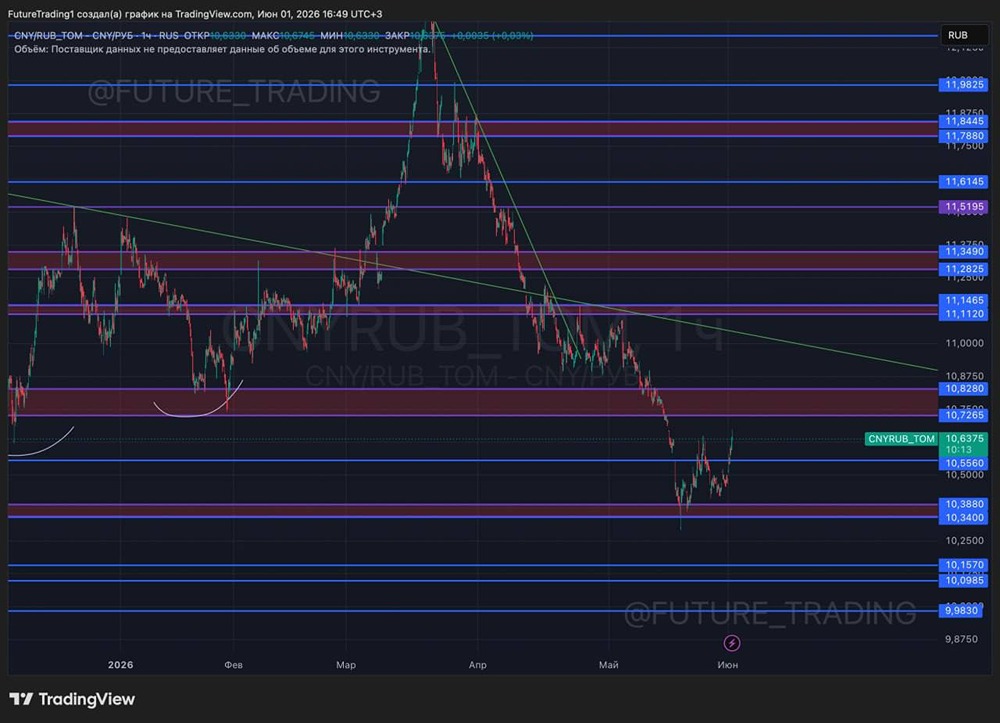This screenshot has height=723, width=1000.
Task: Select the 10,3880 level price label
Action: point(964,504)
